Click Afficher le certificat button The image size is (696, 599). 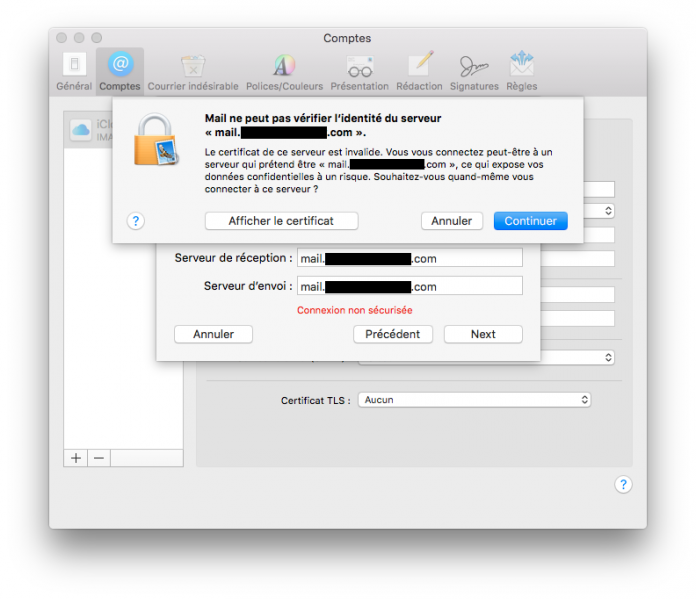point(281,221)
